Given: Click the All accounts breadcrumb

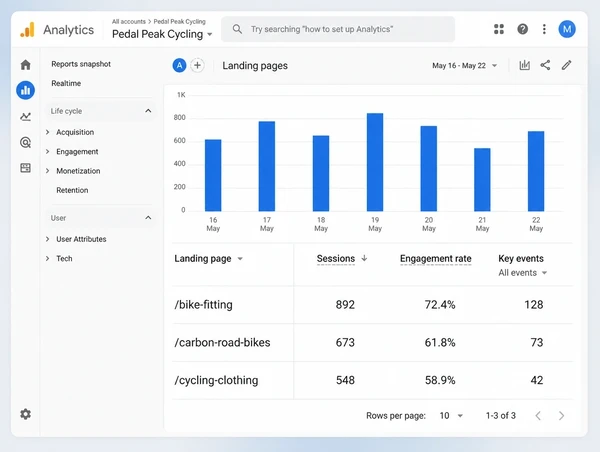Looking at the screenshot, I should (129, 21).
